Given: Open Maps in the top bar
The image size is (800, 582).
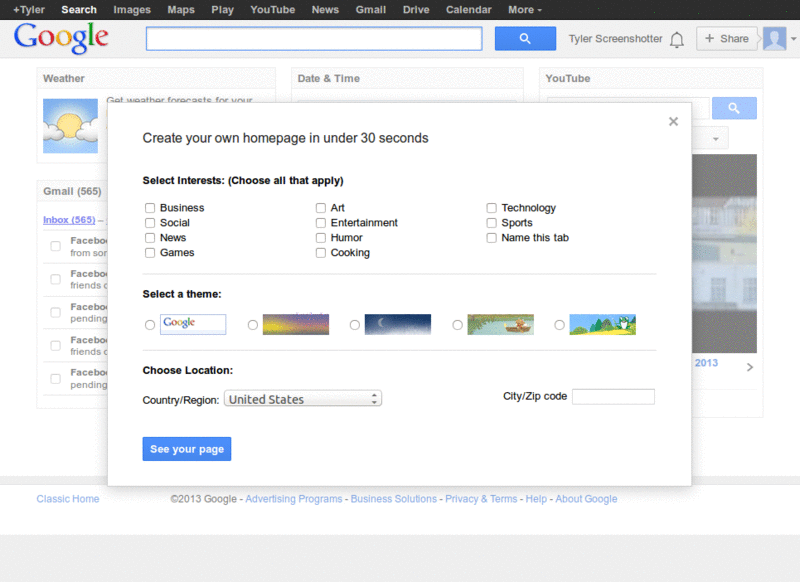Looking at the screenshot, I should click(181, 10).
